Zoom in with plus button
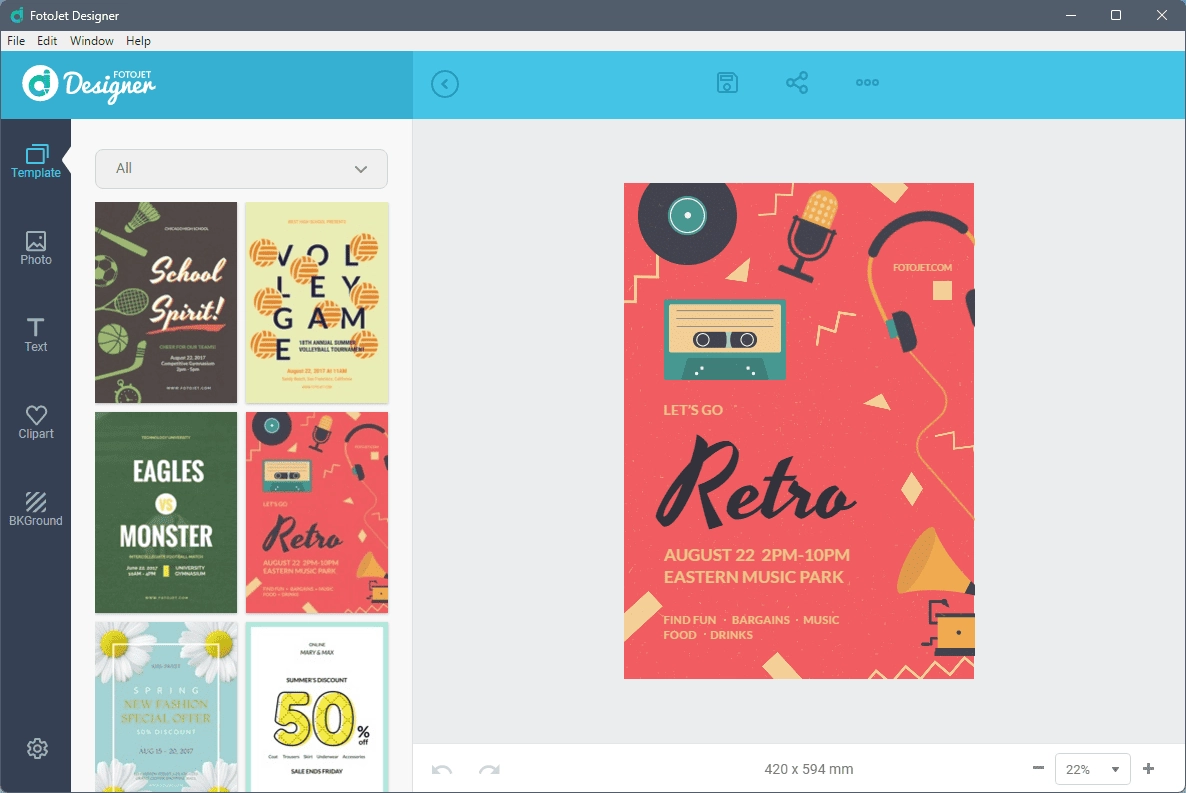1186x793 pixels. (1148, 768)
